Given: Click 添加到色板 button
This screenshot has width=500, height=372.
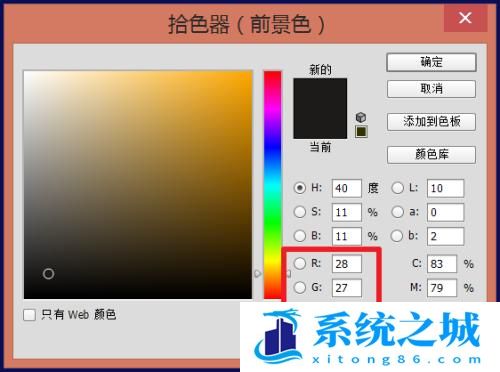Looking at the screenshot, I should (x=431, y=122).
